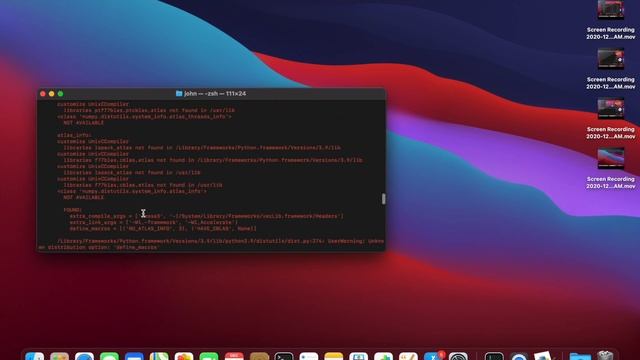Click the folder proxy icon in the Terminal title bar

pyautogui.click(x=179, y=93)
